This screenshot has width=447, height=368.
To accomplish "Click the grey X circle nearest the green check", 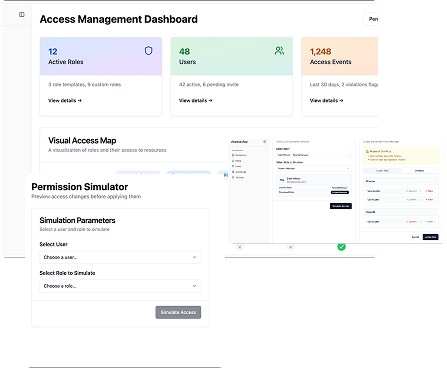I will (291, 247).
